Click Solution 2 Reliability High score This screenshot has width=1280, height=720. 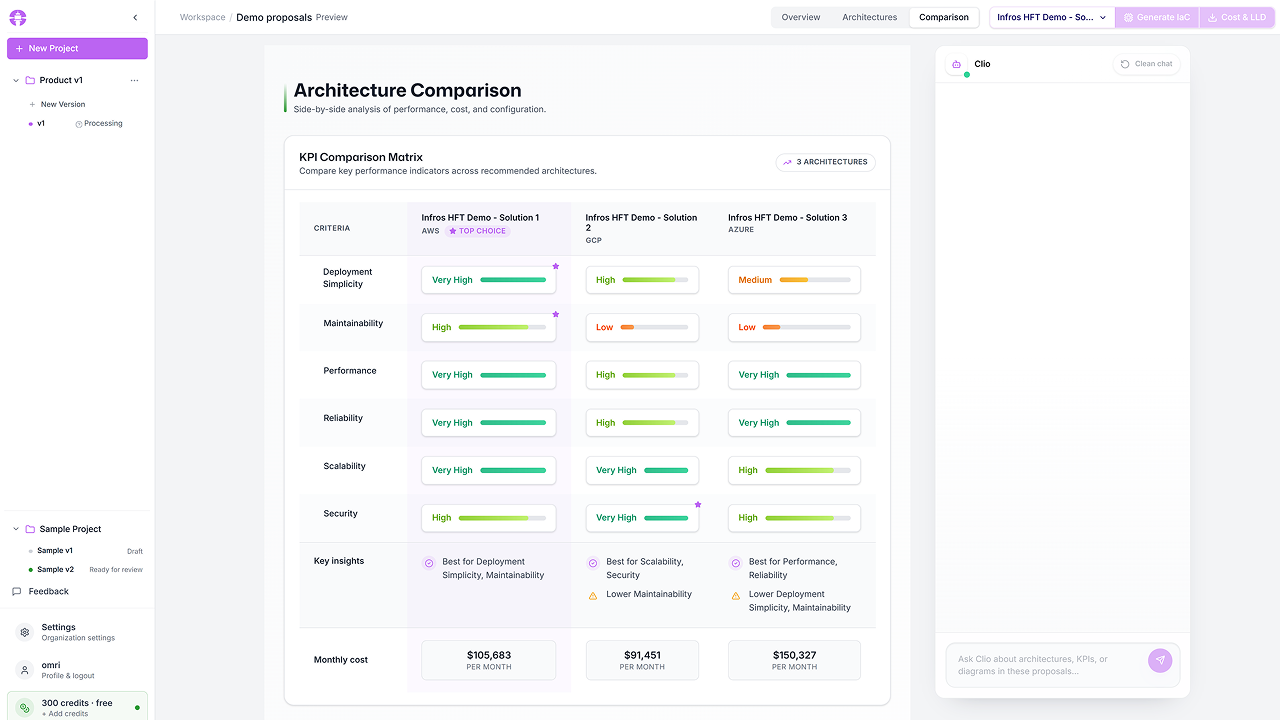642,423
